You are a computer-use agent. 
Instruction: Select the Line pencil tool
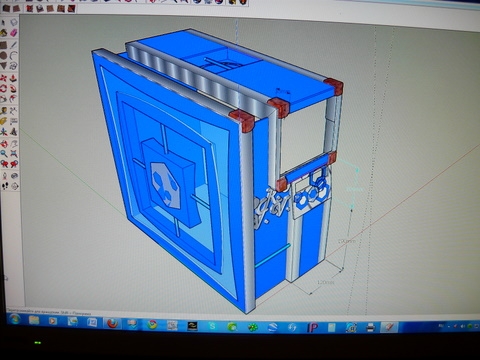(14, 45)
